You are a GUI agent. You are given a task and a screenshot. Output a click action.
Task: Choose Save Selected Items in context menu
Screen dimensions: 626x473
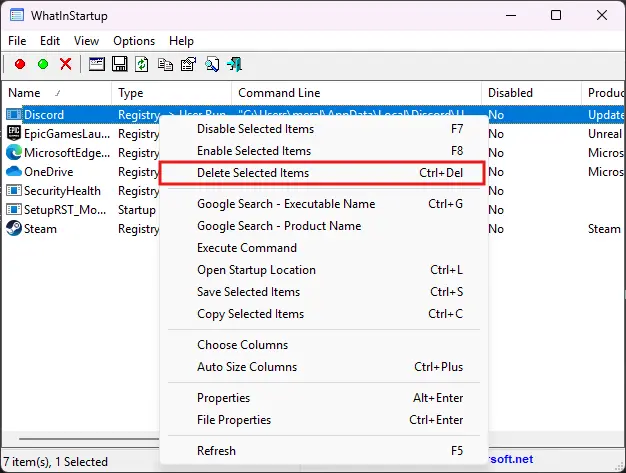point(323,292)
